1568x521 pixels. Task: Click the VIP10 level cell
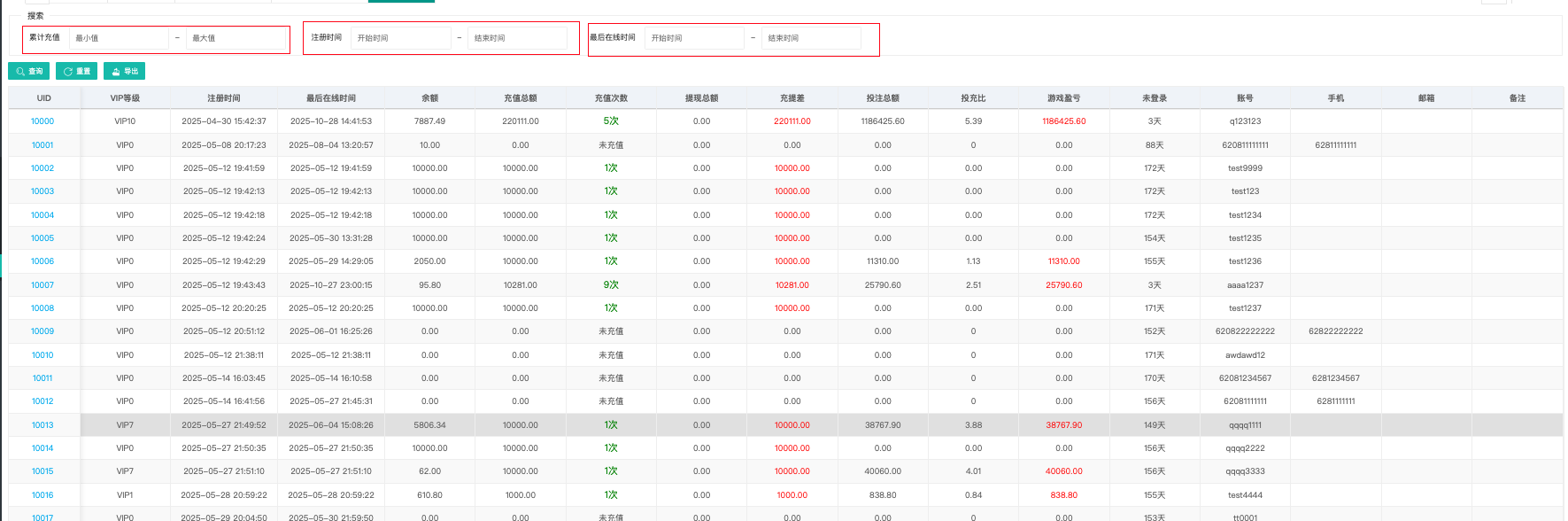(x=125, y=121)
